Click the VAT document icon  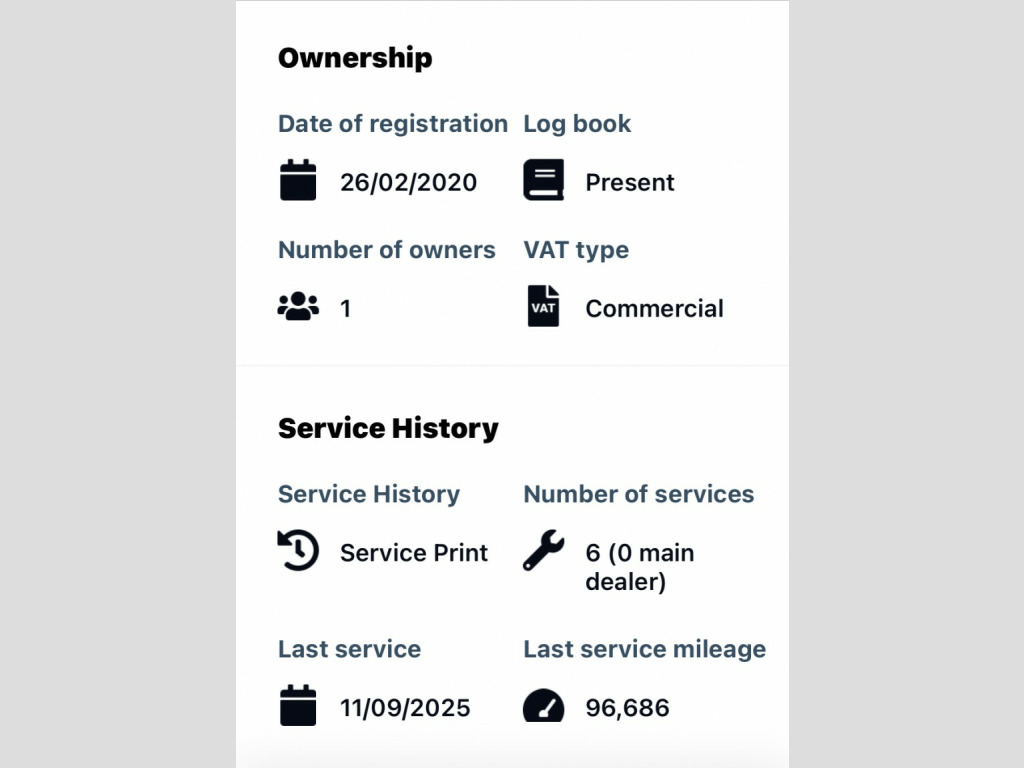click(x=544, y=307)
